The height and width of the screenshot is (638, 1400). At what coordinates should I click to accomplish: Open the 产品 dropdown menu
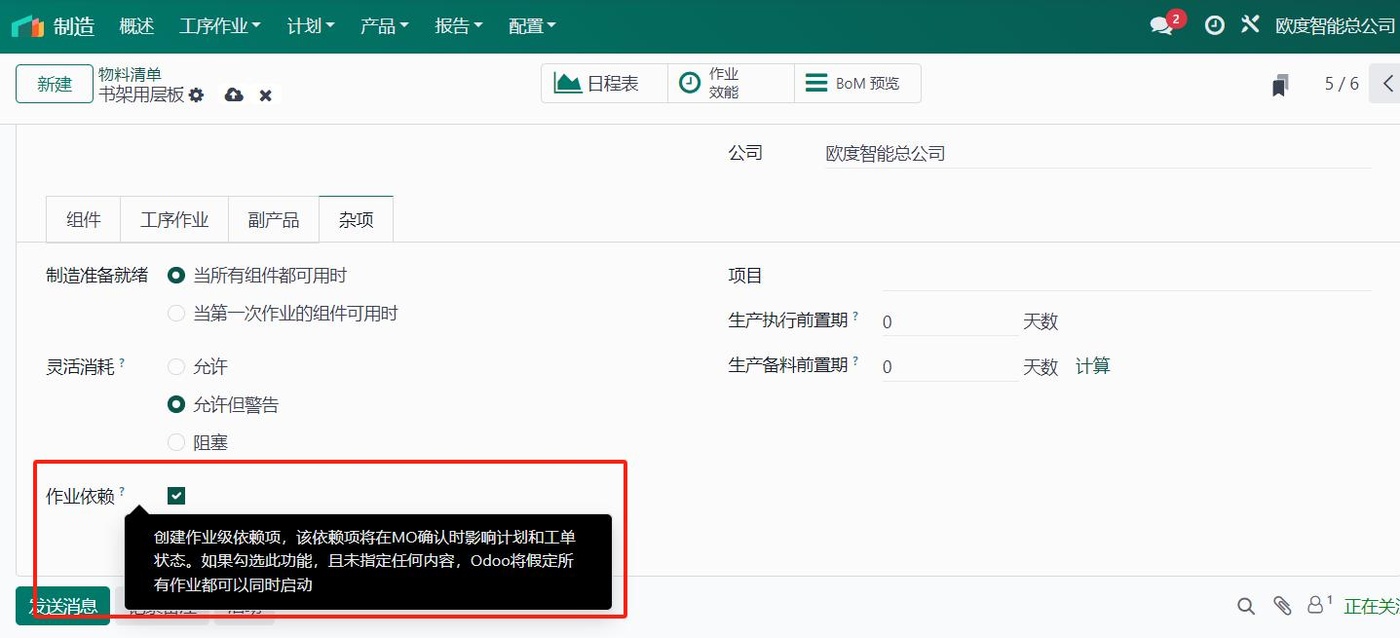[384, 25]
